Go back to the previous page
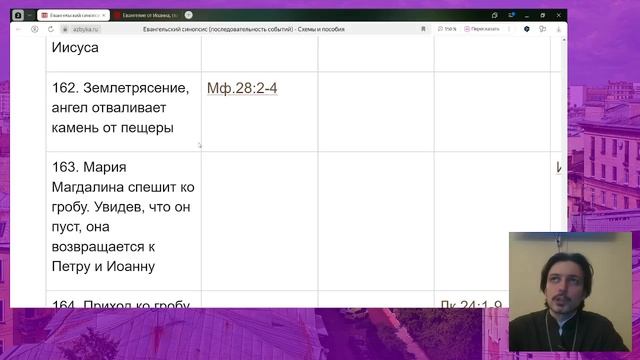 pos(18,29)
